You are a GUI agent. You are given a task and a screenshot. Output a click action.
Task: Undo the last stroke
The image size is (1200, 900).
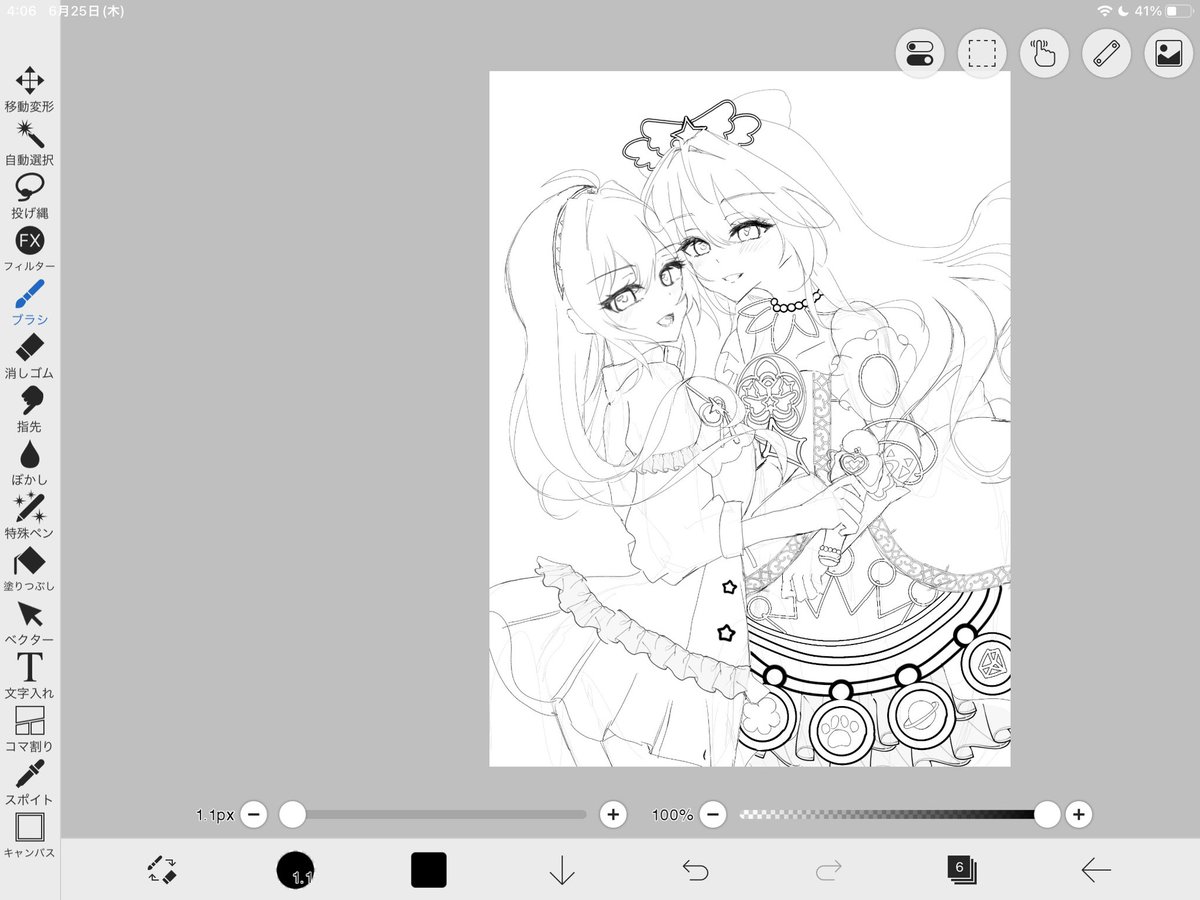(x=695, y=871)
